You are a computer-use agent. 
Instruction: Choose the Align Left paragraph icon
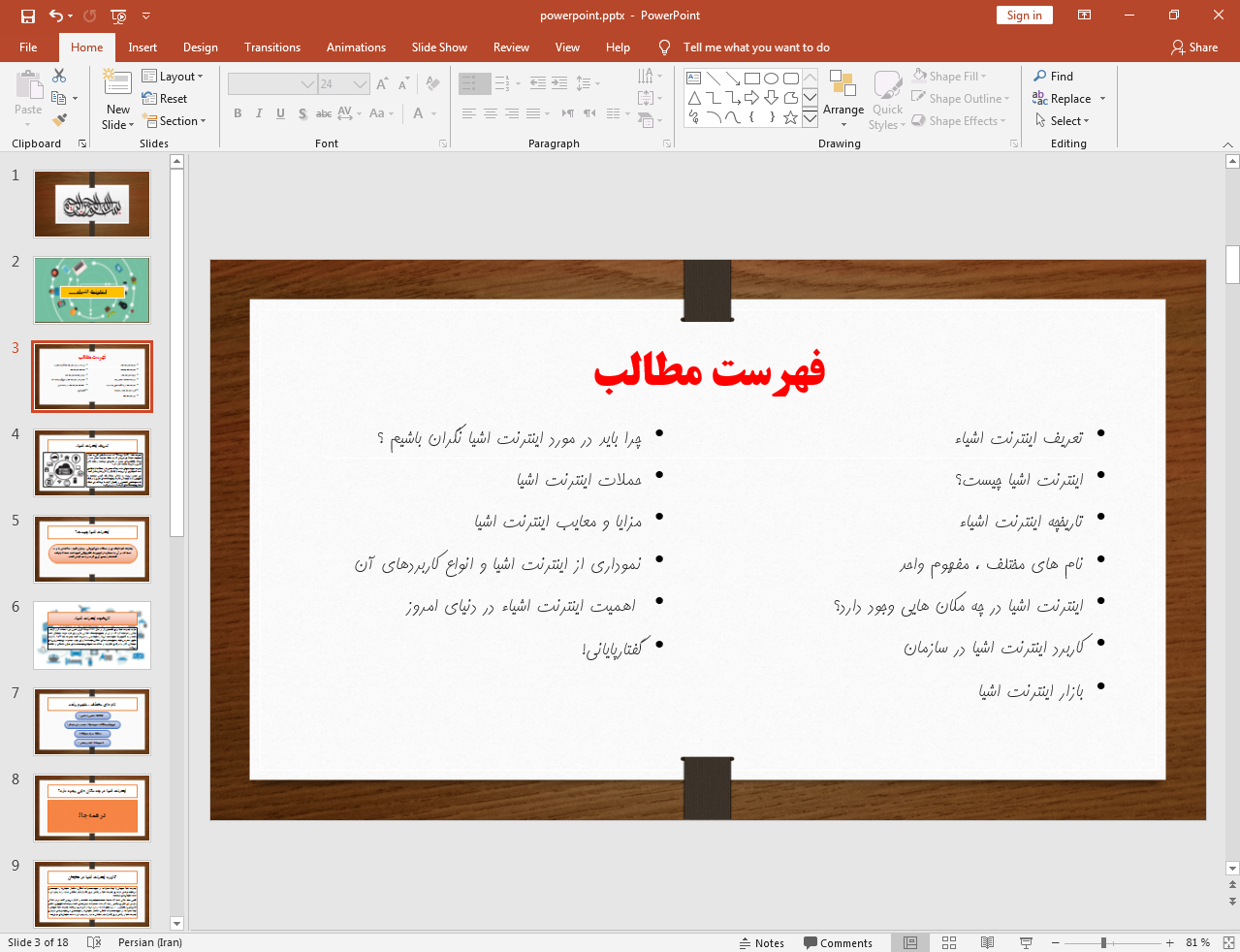[x=468, y=113]
